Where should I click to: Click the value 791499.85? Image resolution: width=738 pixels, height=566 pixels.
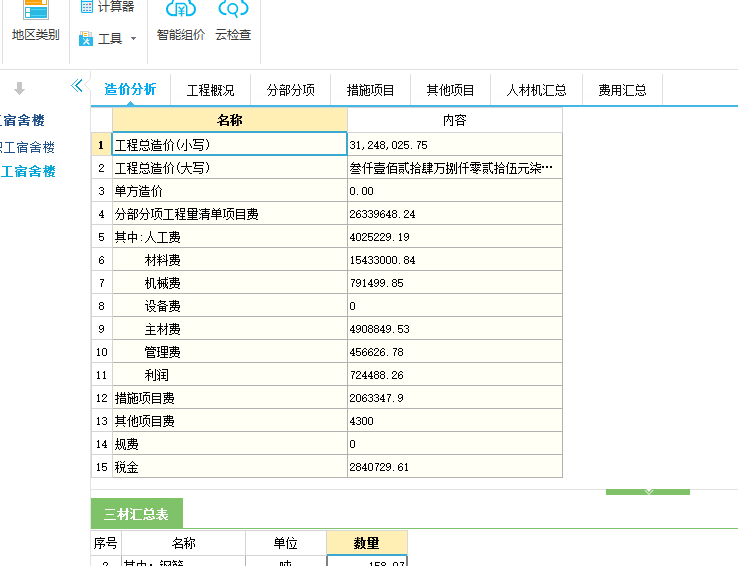pos(455,283)
